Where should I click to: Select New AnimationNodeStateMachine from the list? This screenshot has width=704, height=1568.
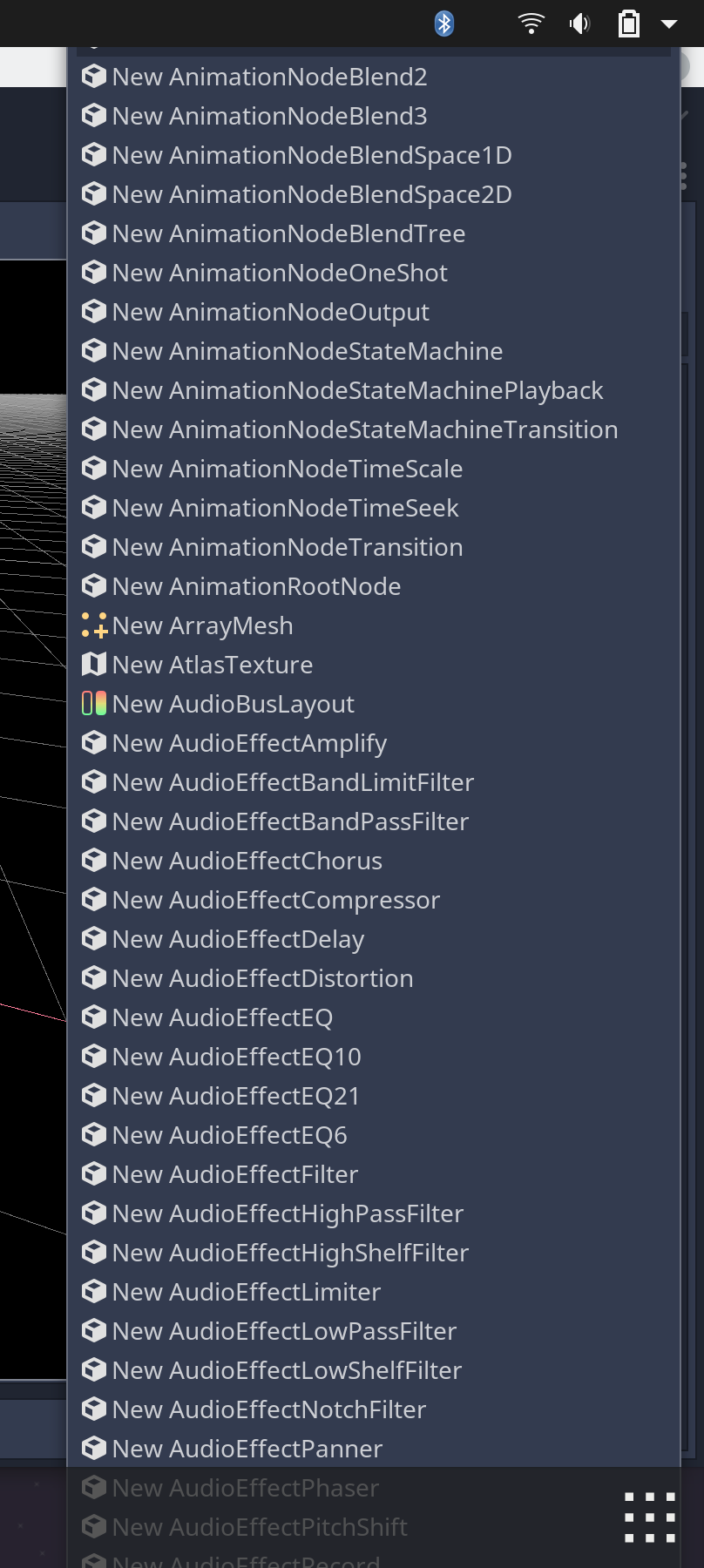[x=307, y=350]
